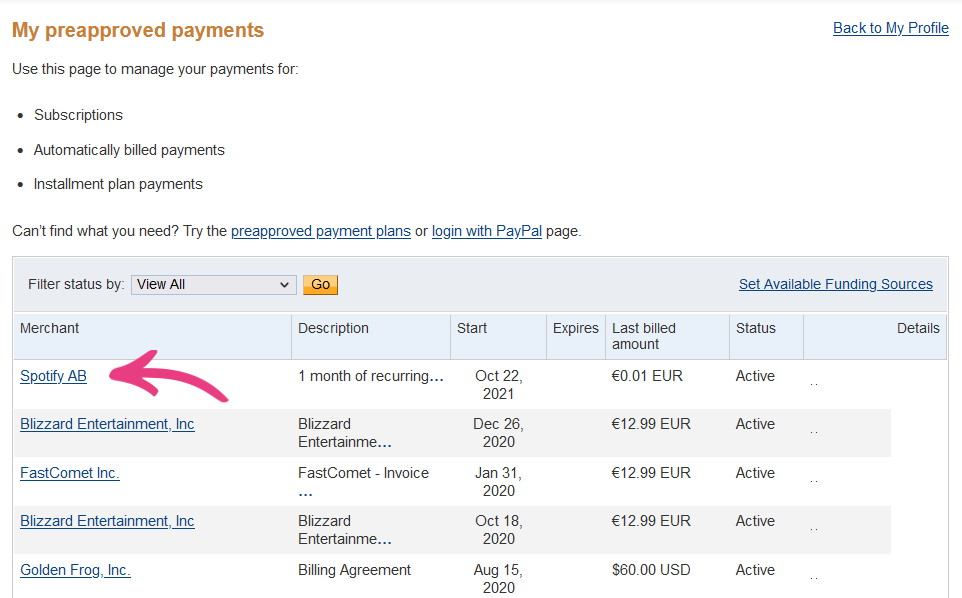Click the 'Filter status by:' label
This screenshot has width=962, height=598.
pos(76,284)
